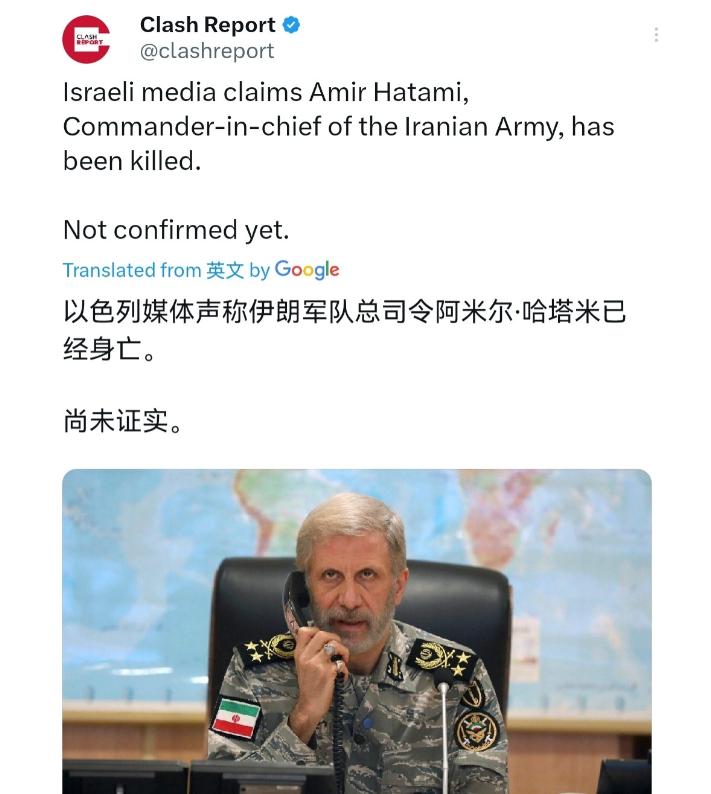Click the blue verified badge

pos(291,25)
